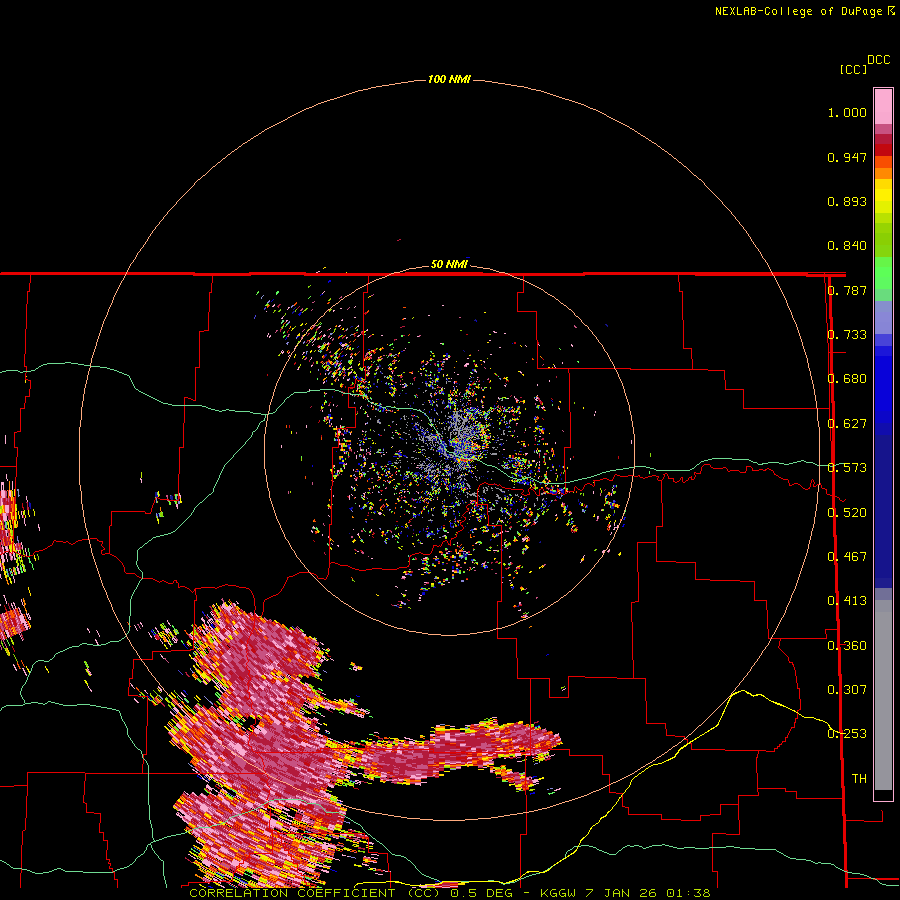
Task: Click the CORRELATION COEFFICIENT caption text
Action: click(x=450, y=893)
